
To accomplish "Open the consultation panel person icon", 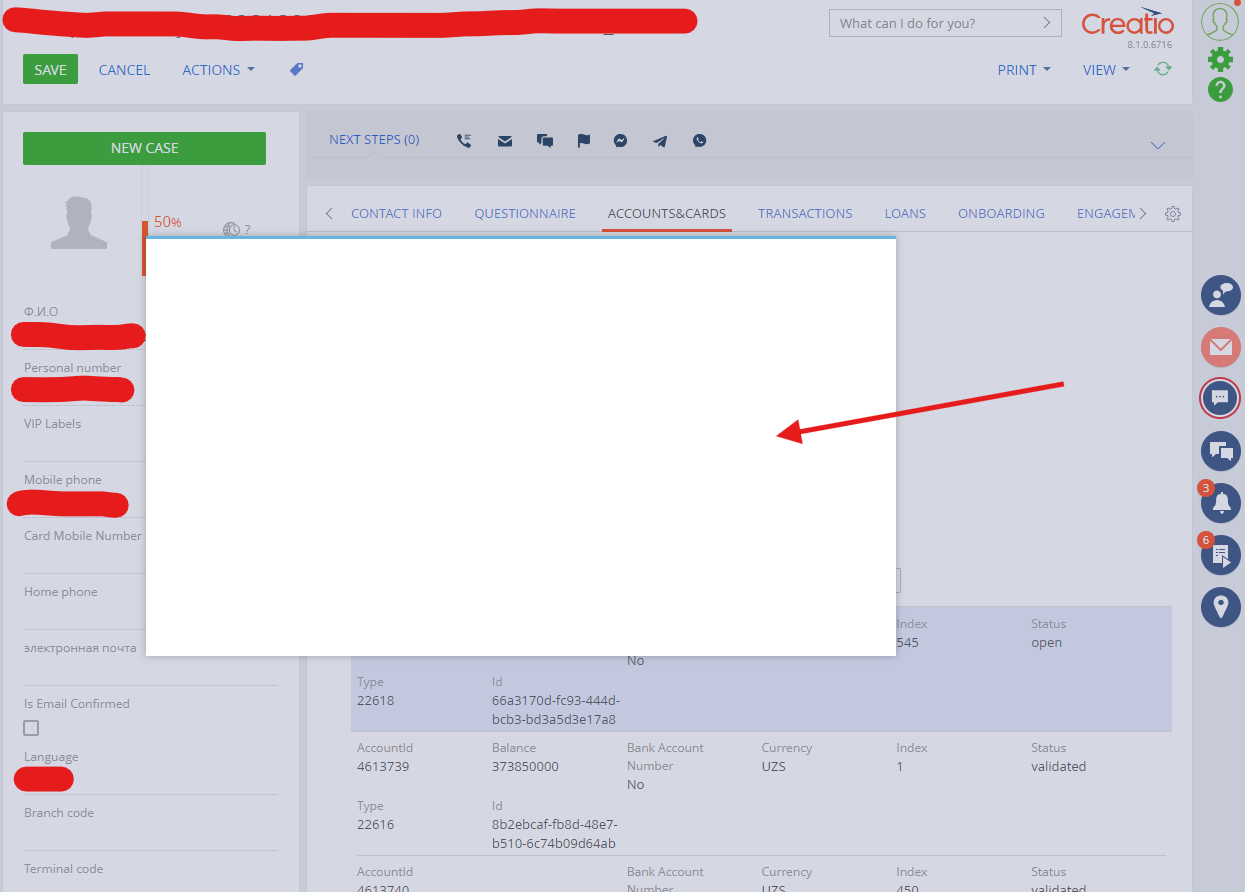I will 1220,295.
